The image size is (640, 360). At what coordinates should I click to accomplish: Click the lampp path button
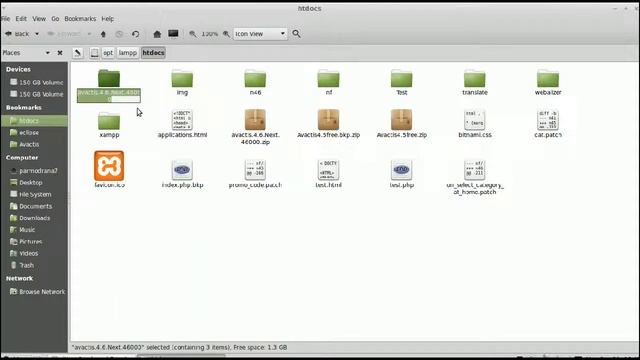point(128,53)
